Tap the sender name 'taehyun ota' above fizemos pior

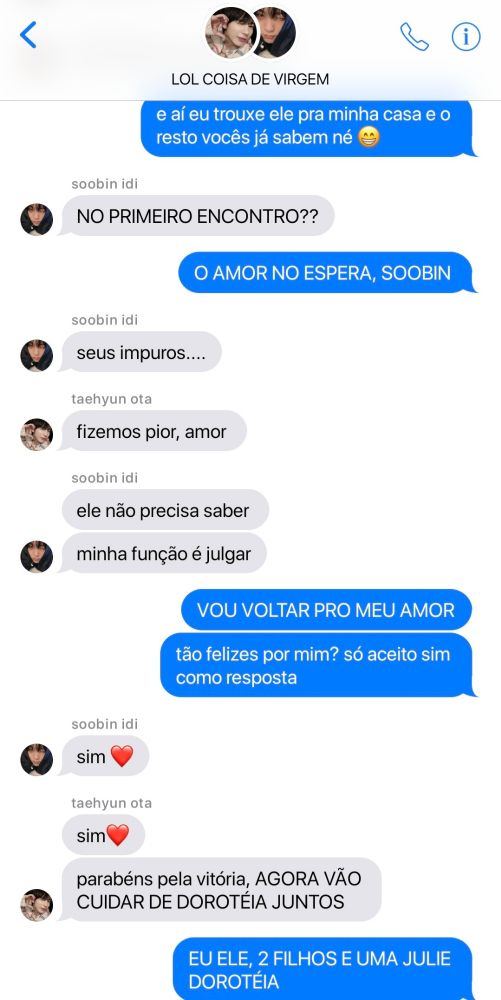point(112,399)
